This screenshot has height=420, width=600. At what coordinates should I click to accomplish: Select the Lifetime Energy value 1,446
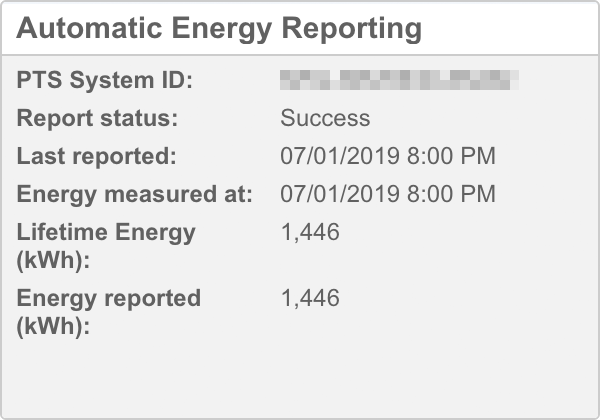click(310, 232)
